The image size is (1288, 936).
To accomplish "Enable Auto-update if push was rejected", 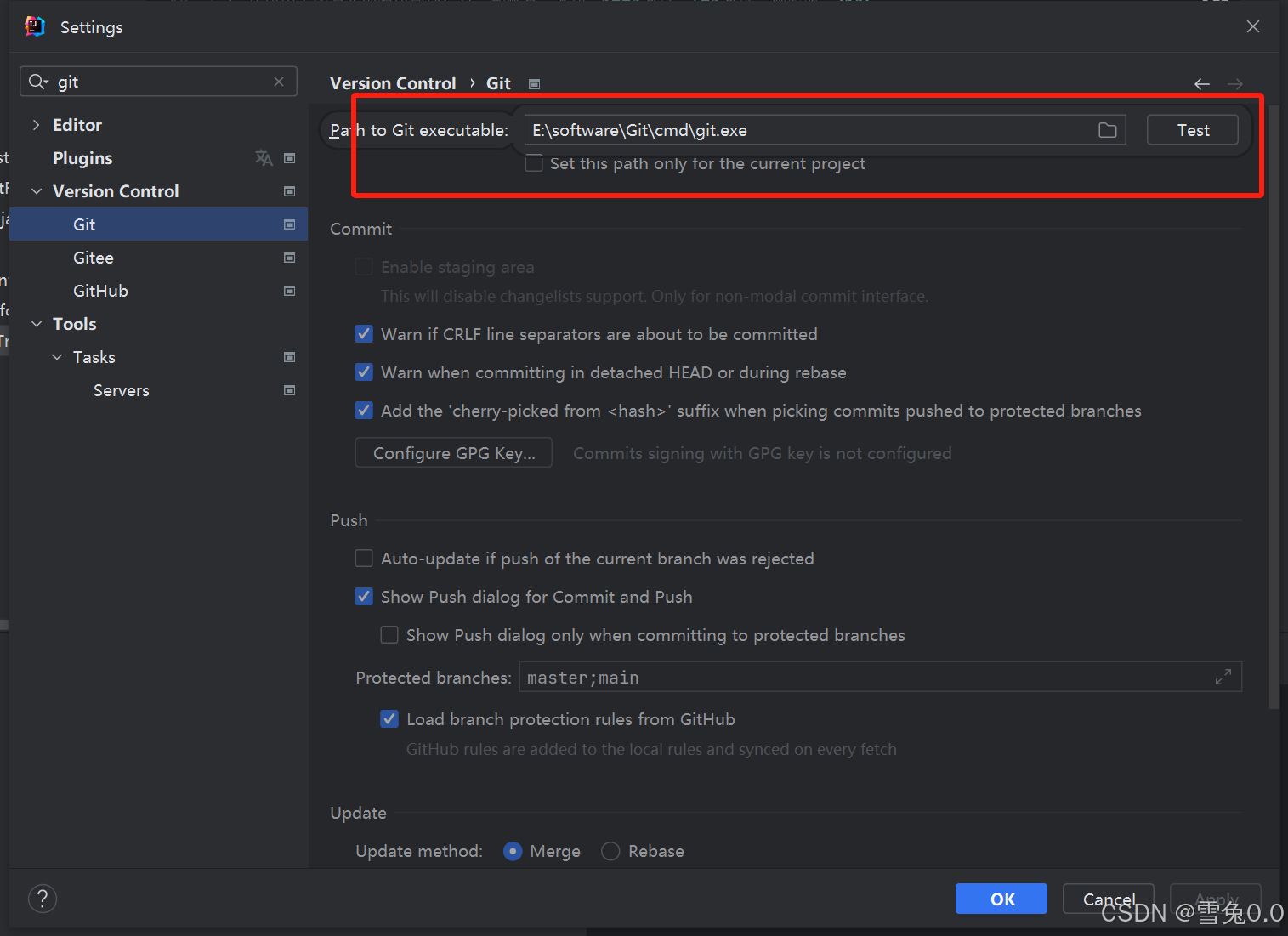I will point(364,559).
